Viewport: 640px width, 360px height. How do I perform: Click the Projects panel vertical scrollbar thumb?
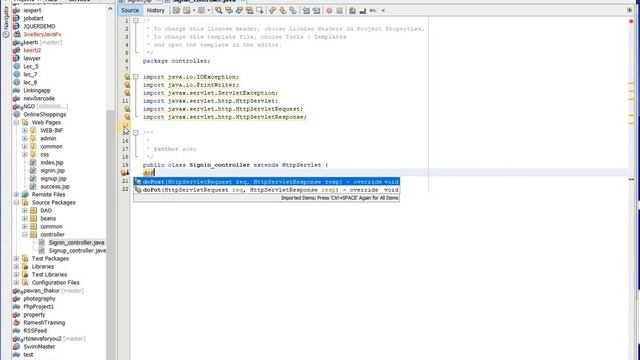[x=110, y=235]
